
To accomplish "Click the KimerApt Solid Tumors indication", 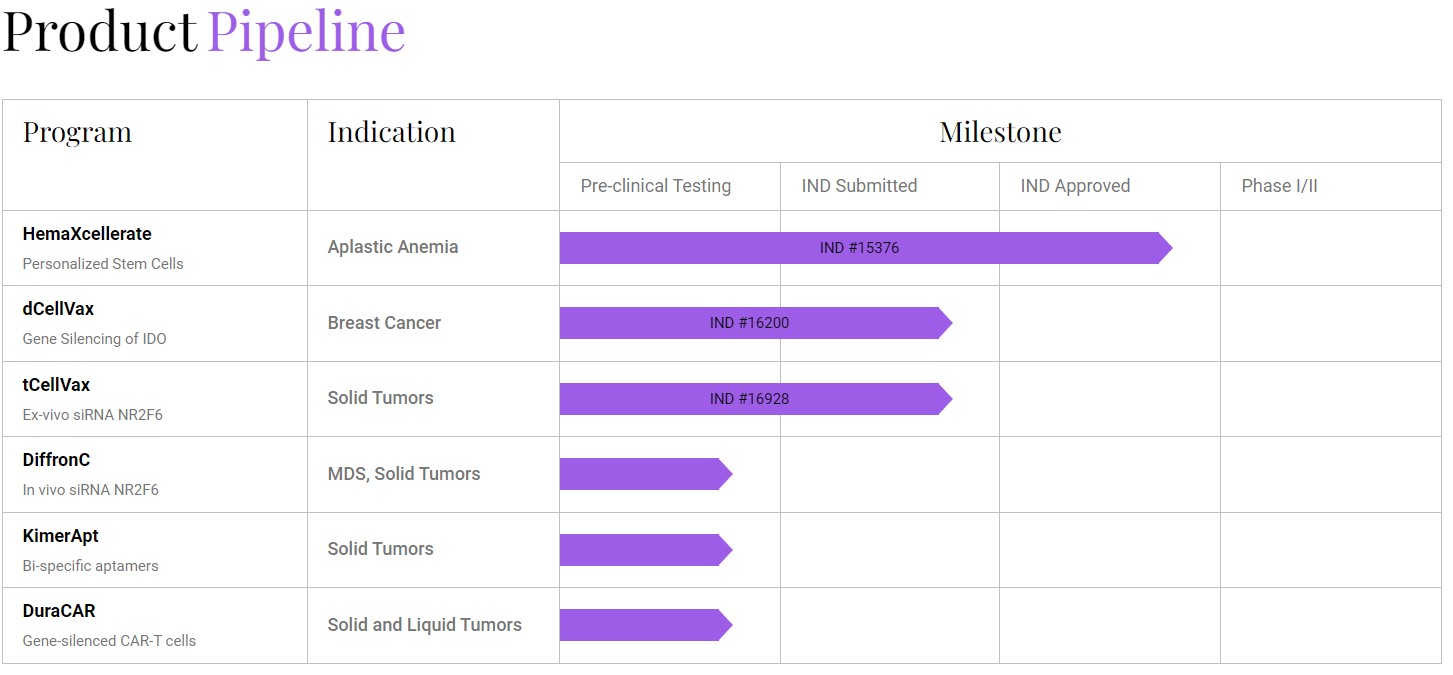I will (x=381, y=549).
